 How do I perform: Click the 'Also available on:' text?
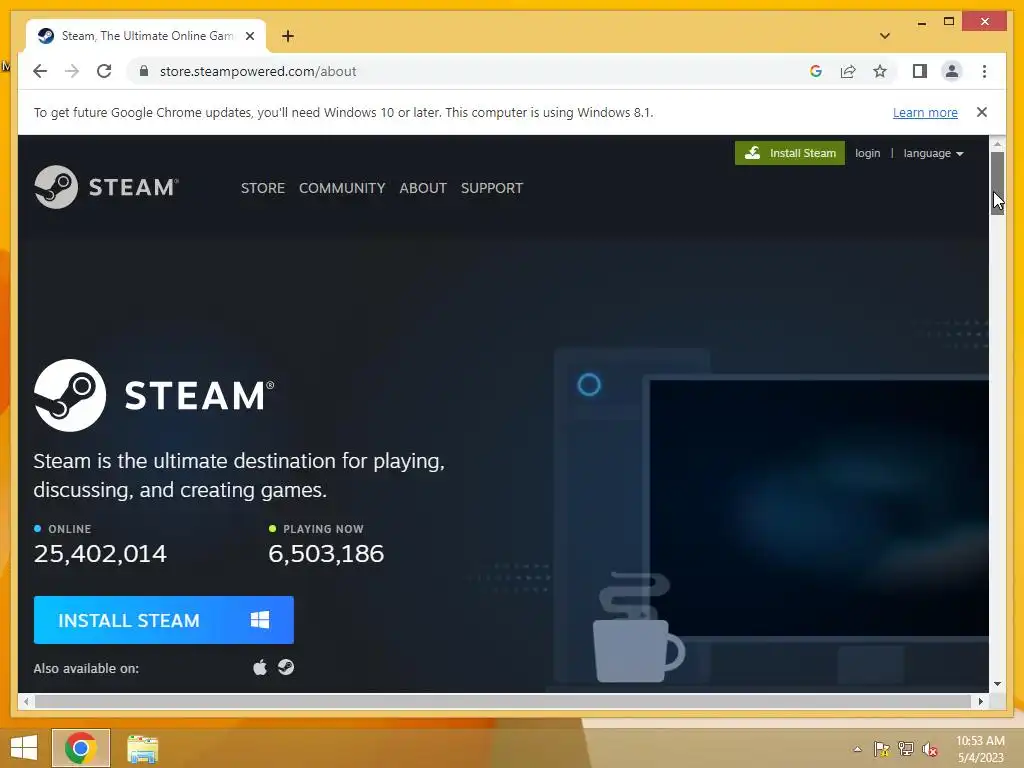(x=86, y=668)
